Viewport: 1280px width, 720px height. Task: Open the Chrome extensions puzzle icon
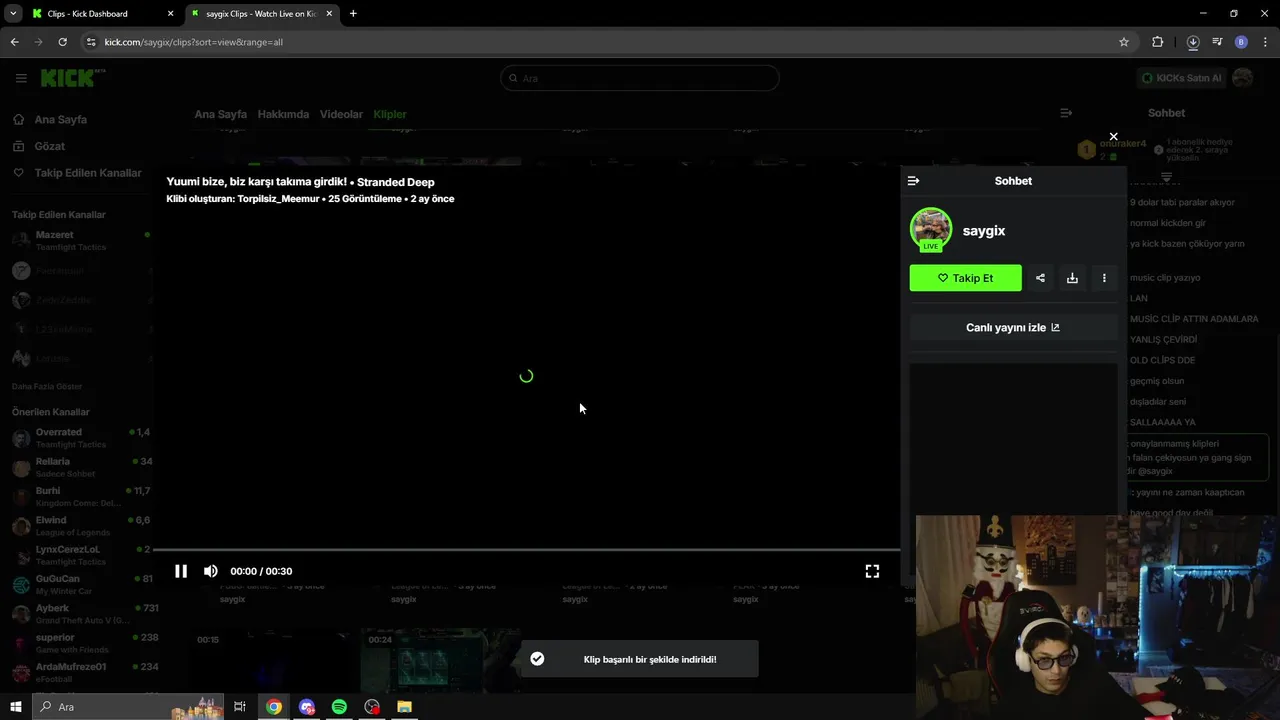point(1158,42)
